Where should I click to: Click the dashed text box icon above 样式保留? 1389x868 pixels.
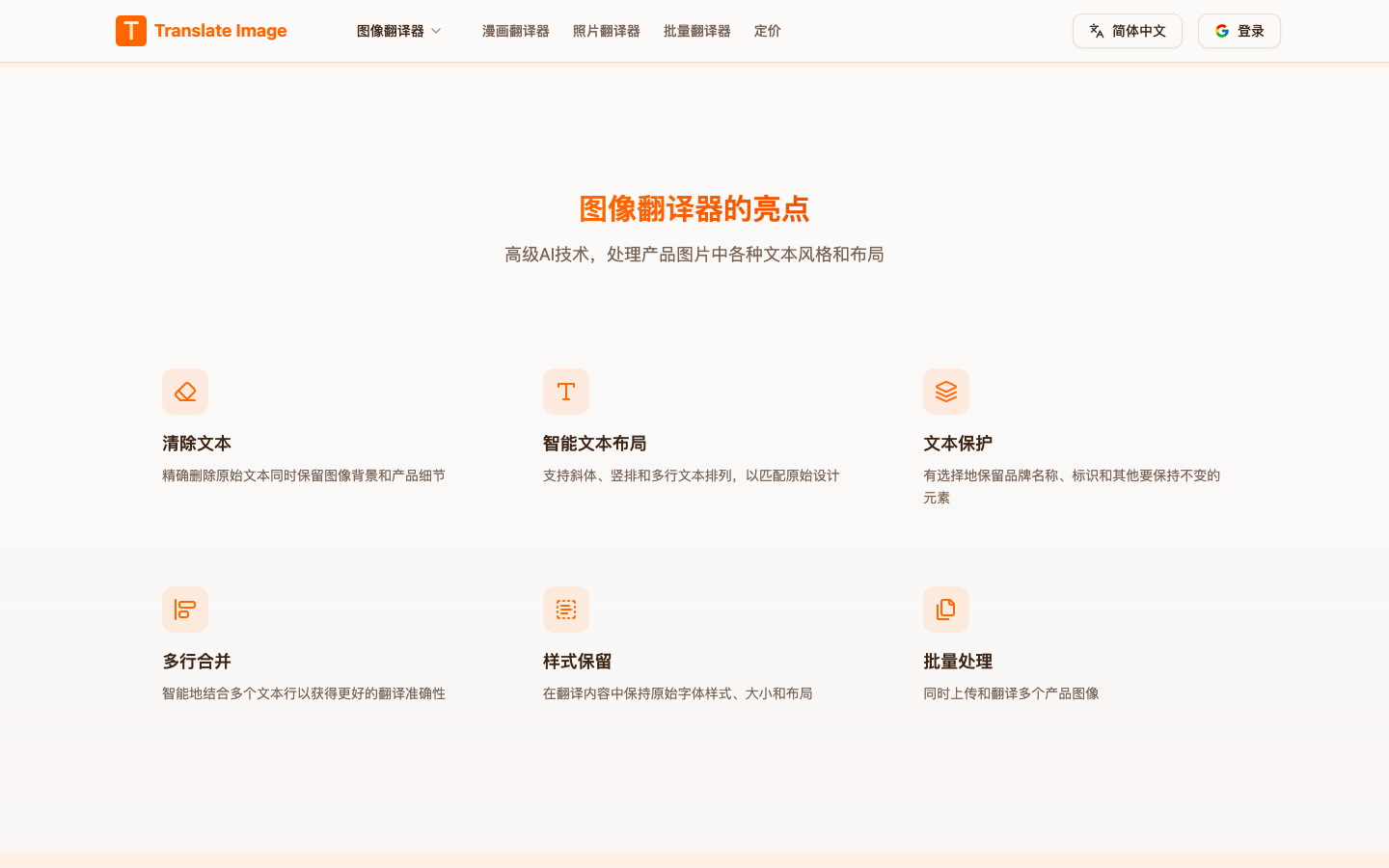click(x=566, y=610)
